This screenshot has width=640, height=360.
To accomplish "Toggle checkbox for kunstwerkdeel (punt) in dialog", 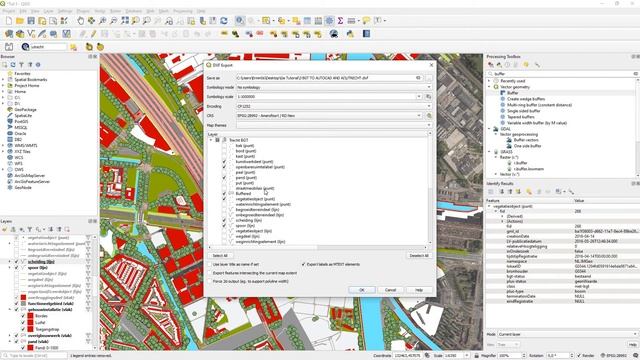I will coord(224,162).
